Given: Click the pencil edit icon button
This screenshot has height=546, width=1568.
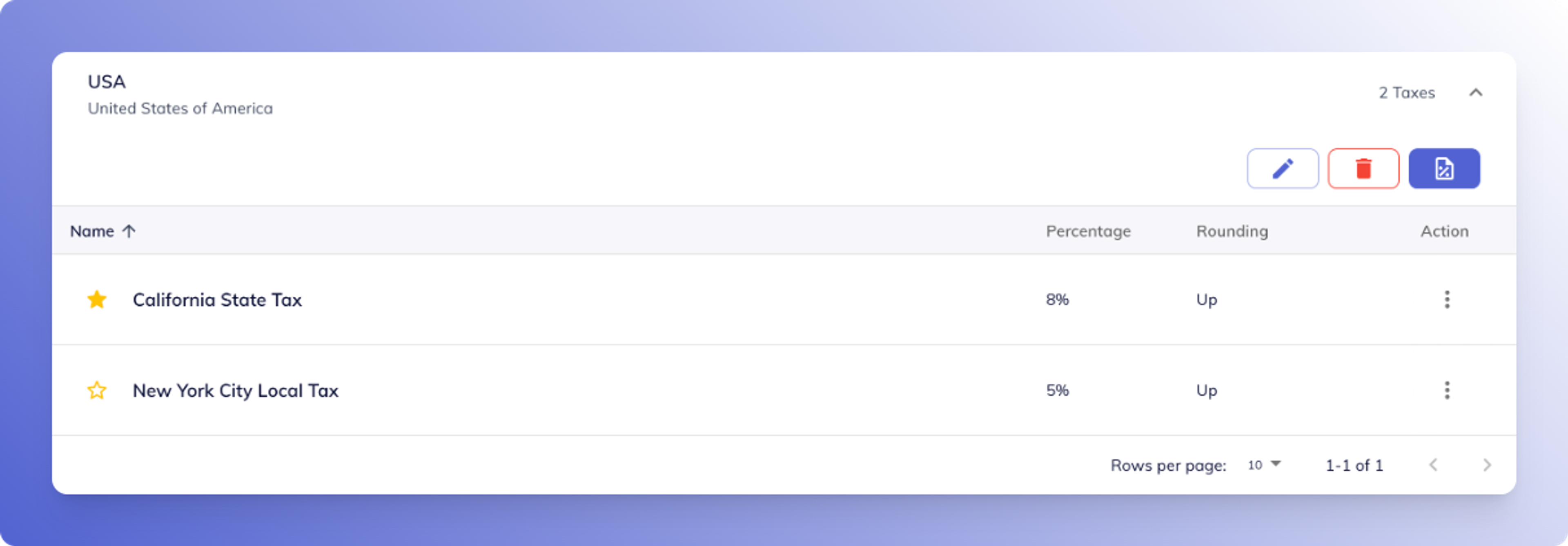Looking at the screenshot, I should 1283,168.
